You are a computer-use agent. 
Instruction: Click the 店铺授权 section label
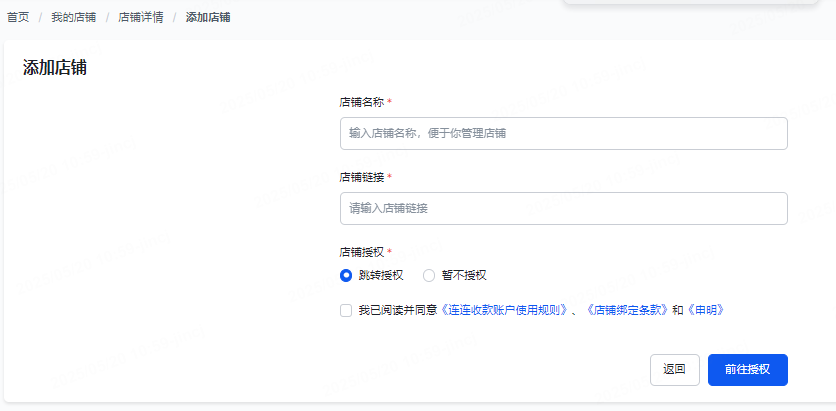pyautogui.click(x=361, y=252)
